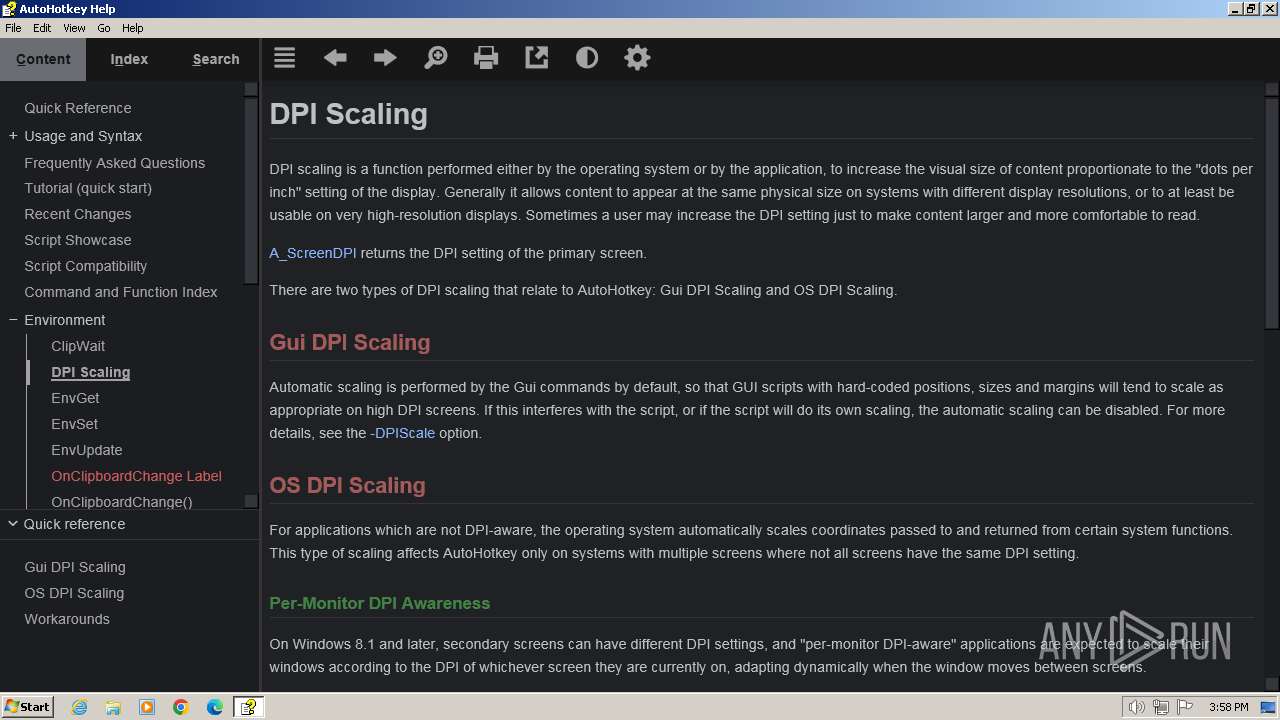This screenshot has width=1280, height=720.
Task: Switch to the Search tab
Action: pos(216,59)
